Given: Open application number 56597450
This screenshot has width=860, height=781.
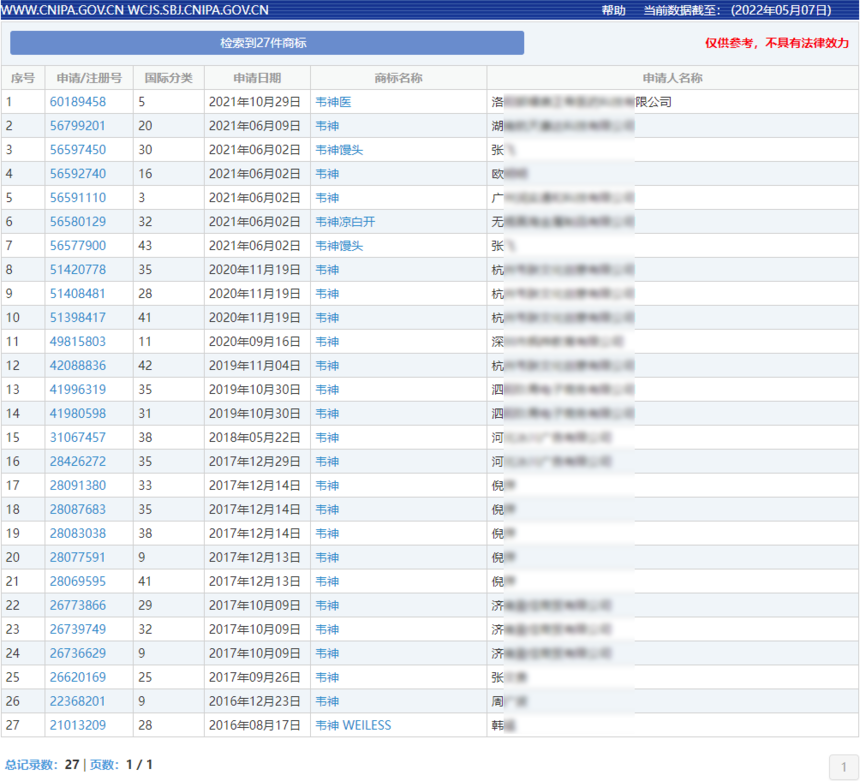Looking at the screenshot, I should pos(78,150).
